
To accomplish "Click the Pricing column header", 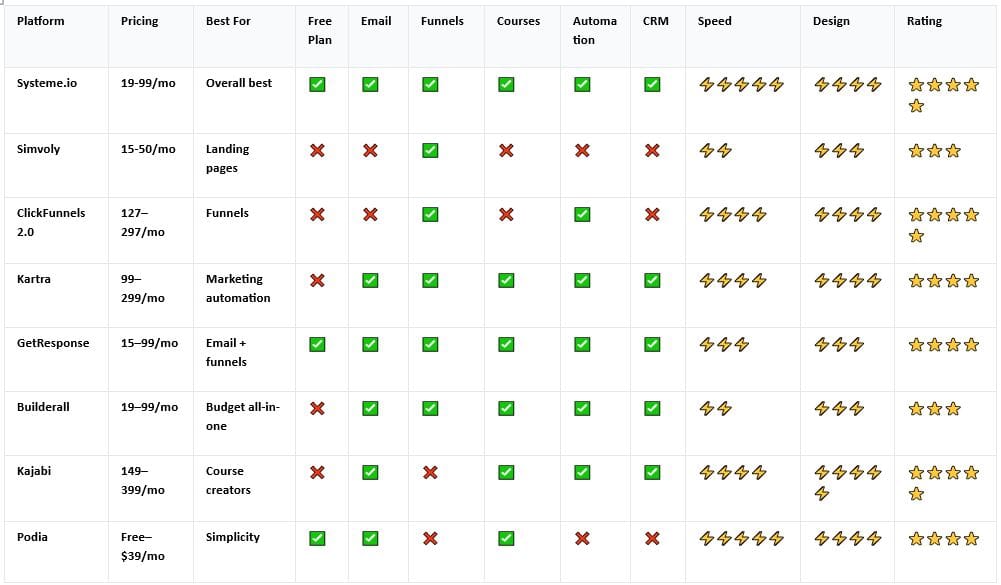I will coord(139,21).
